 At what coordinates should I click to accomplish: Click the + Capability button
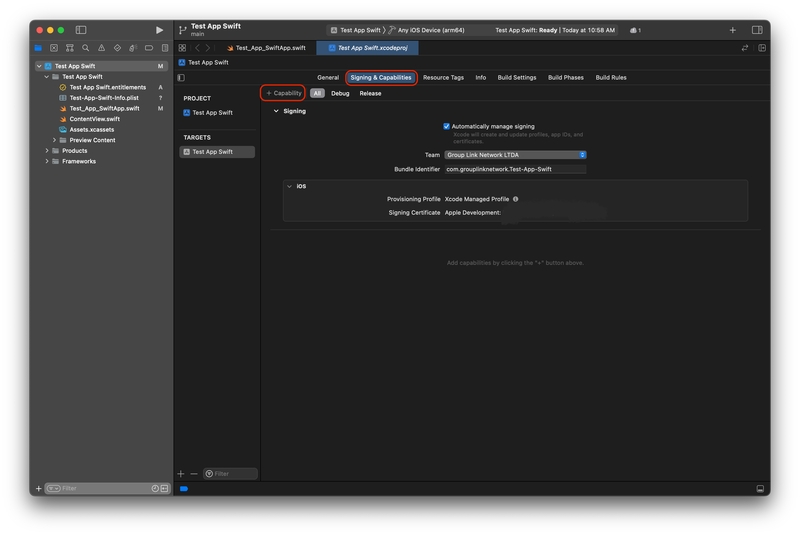click(284, 93)
